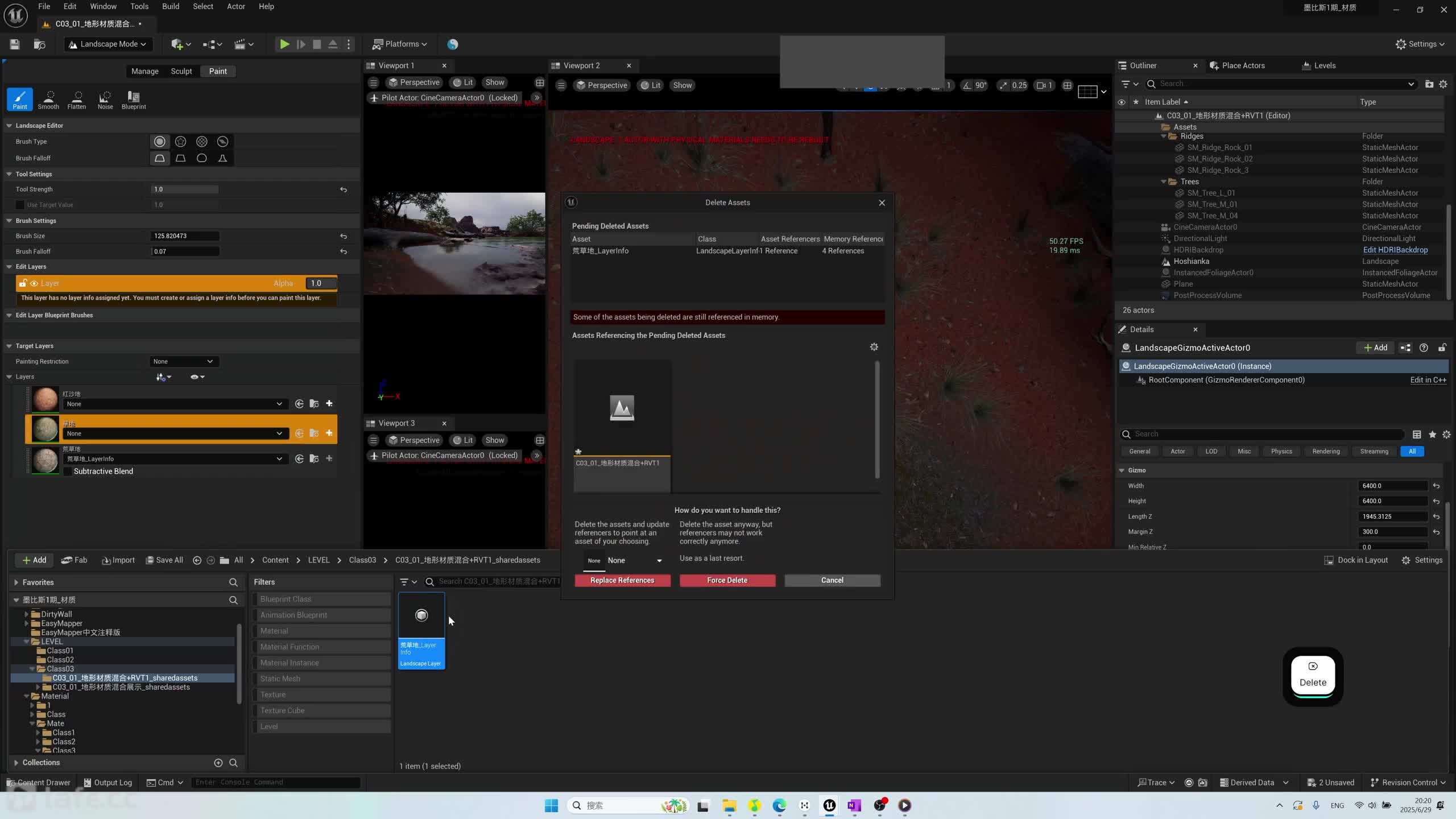The width and height of the screenshot is (1456, 819).
Task: Toggle visibility of the edit Layer
Action: pyautogui.click(x=34, y=283)
